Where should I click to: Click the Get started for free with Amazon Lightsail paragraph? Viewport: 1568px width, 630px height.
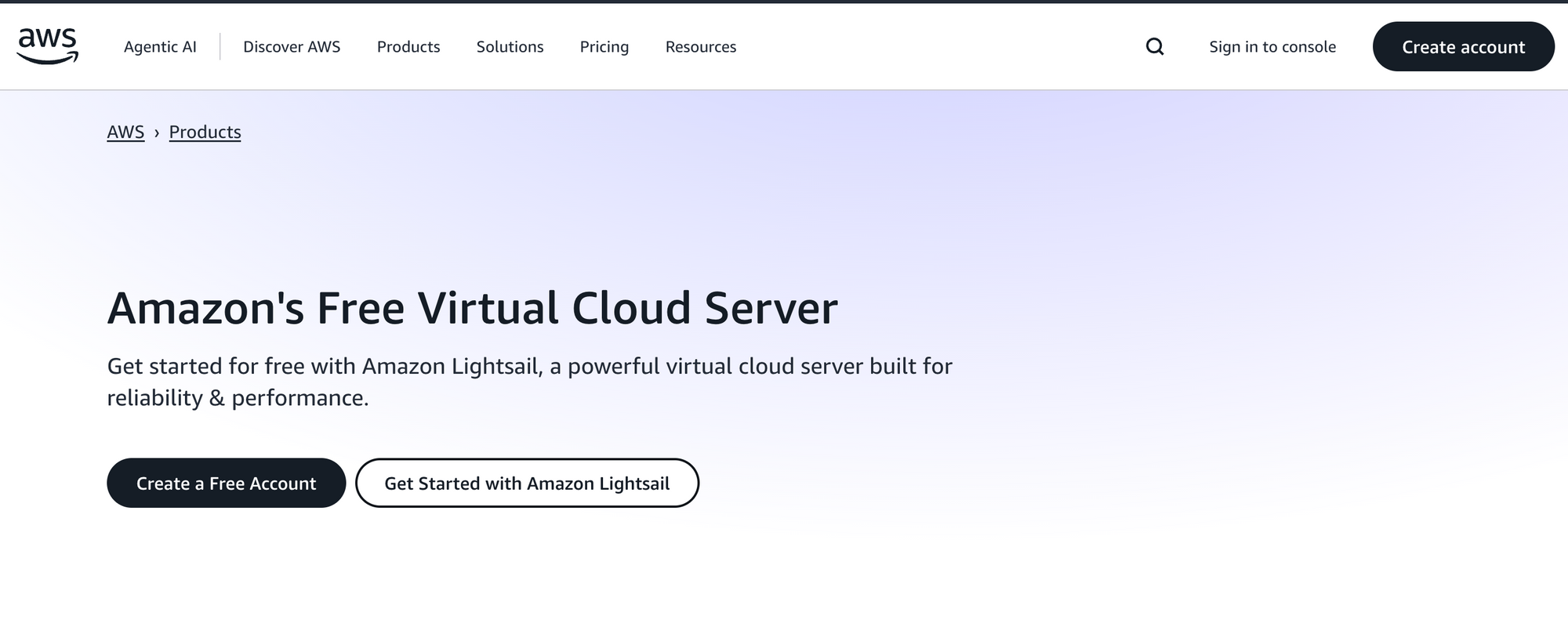pos(530,382)
